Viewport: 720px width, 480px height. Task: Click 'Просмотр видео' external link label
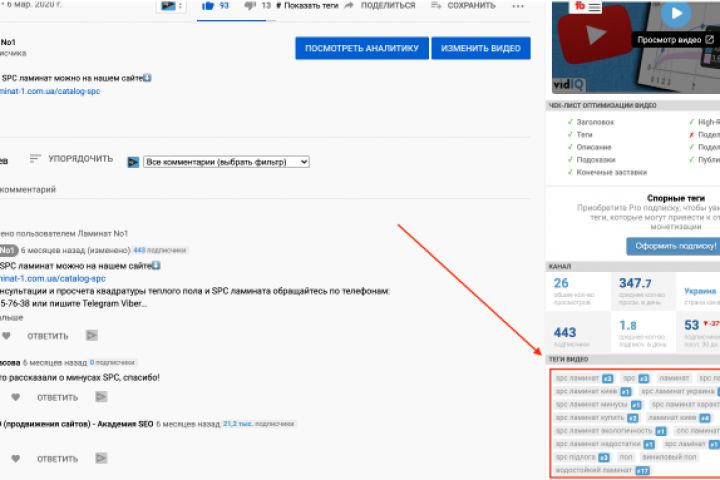pyautogui.click(x=675, y=40)
